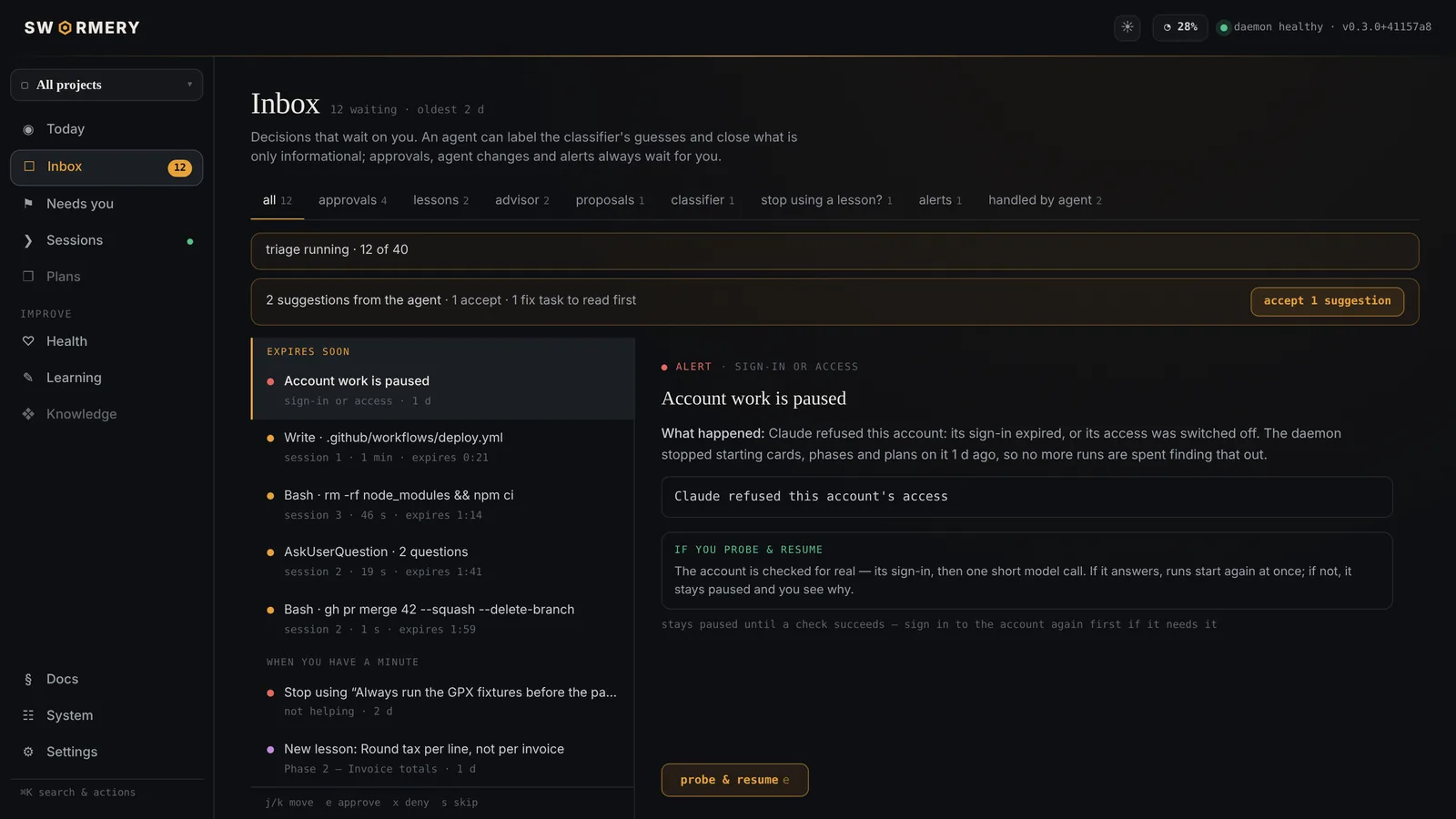The height and width of the screenshot is (819, 1456).
Task: Switch to the approvals tab
Action: tap(352, 200)
